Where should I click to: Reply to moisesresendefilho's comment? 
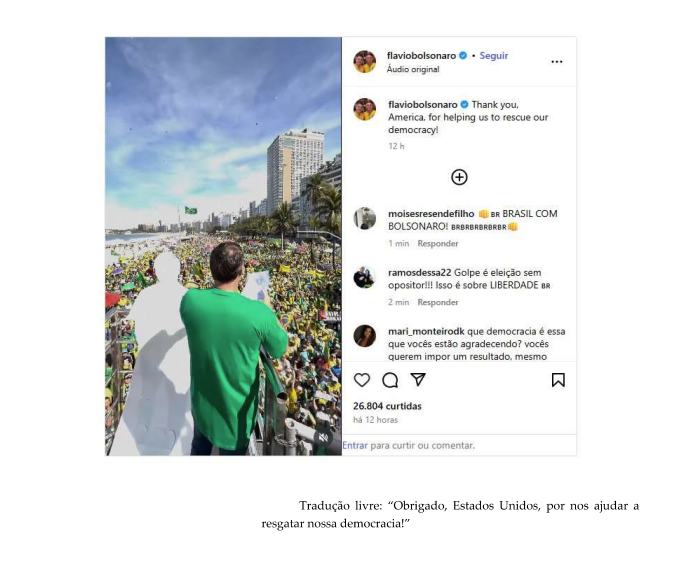[x=438, y=243]
